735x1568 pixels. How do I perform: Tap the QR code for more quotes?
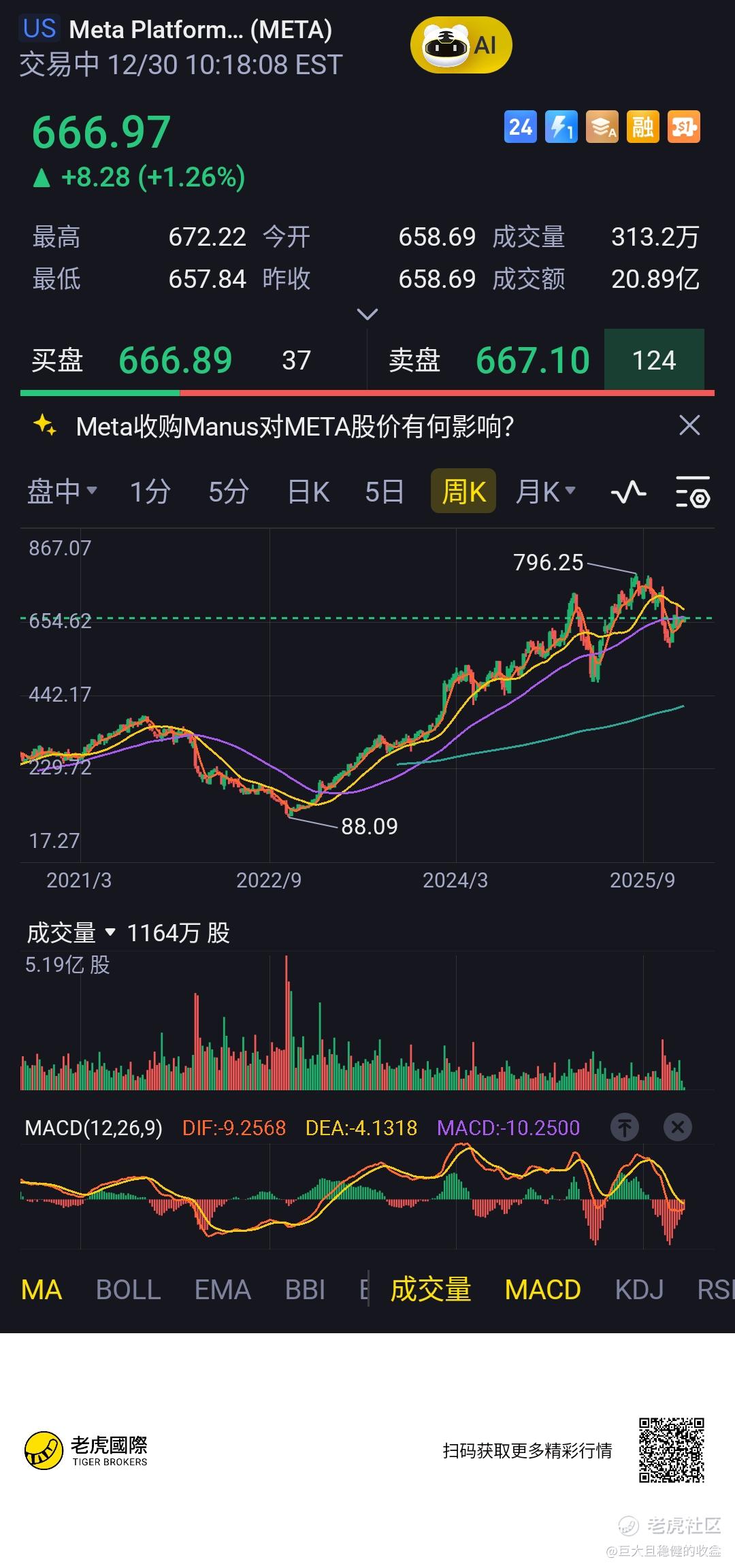click(x=671, y=1450)
